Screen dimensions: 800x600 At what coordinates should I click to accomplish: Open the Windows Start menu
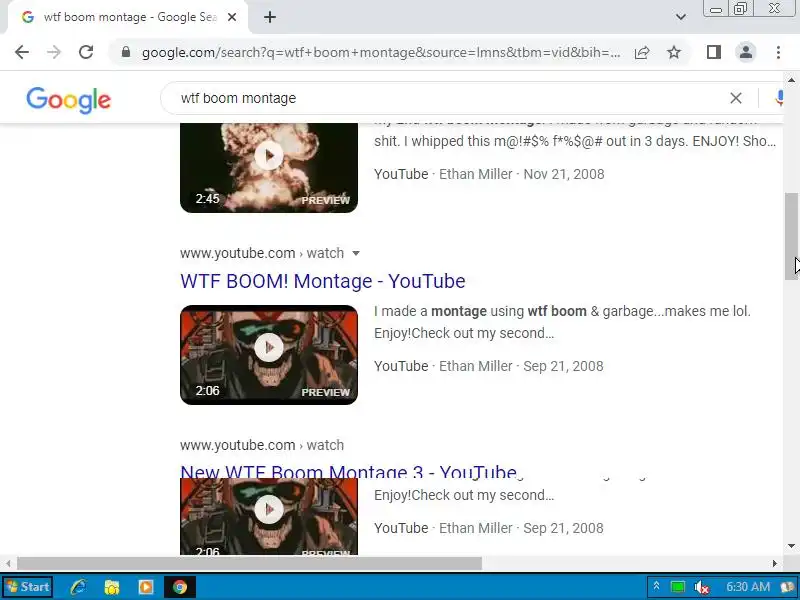(x=28, y=587)
